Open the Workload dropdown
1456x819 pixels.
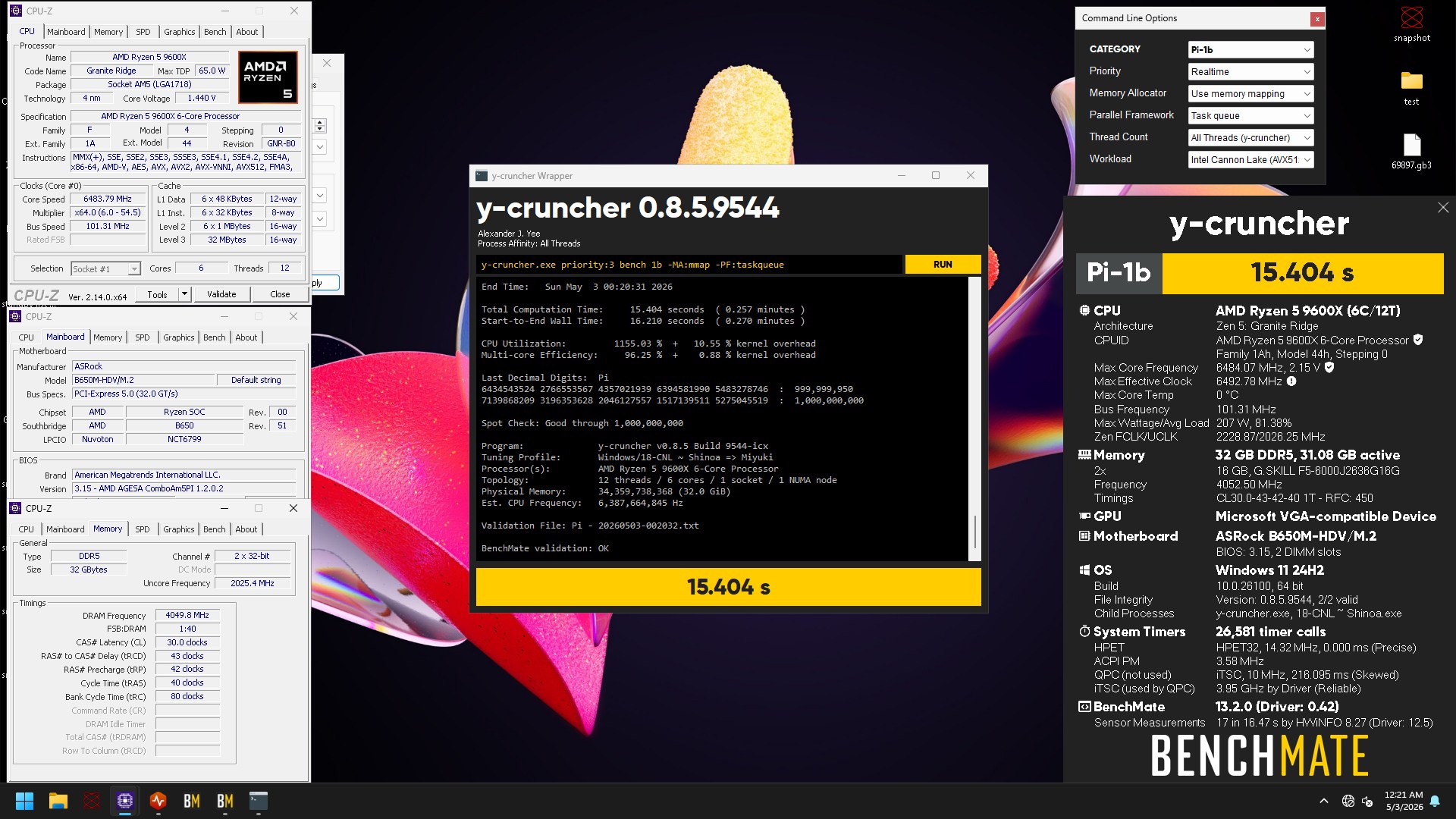[1250, 159]
